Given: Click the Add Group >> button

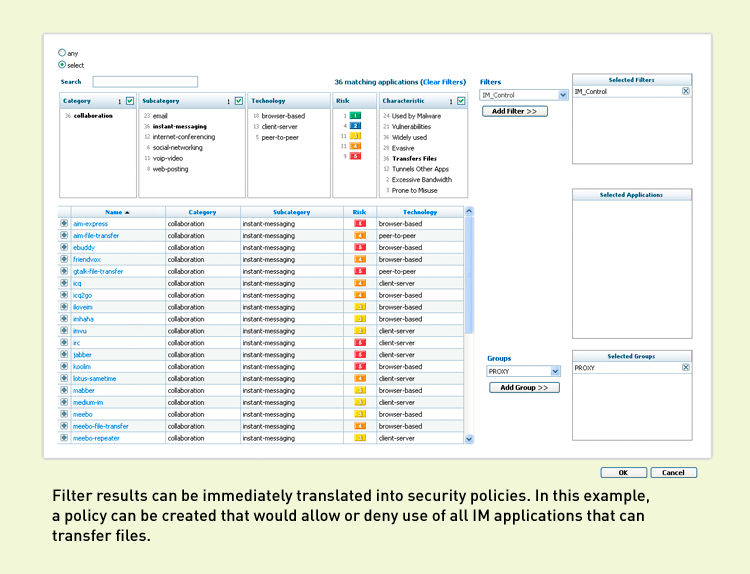Looking at the screenshot, I should pos(524,387).
